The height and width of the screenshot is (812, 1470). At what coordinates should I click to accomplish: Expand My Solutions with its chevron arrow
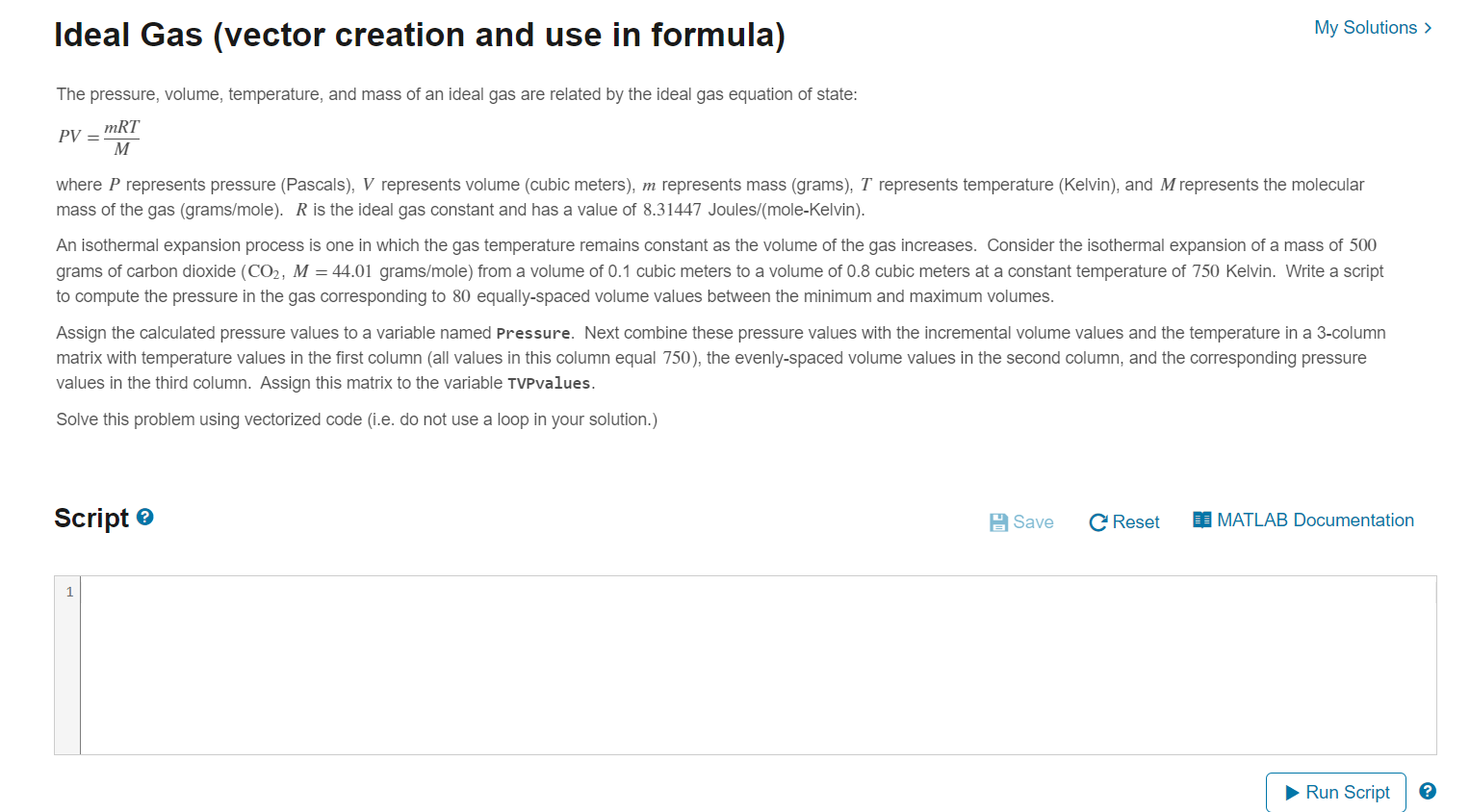coord(1429,28)
